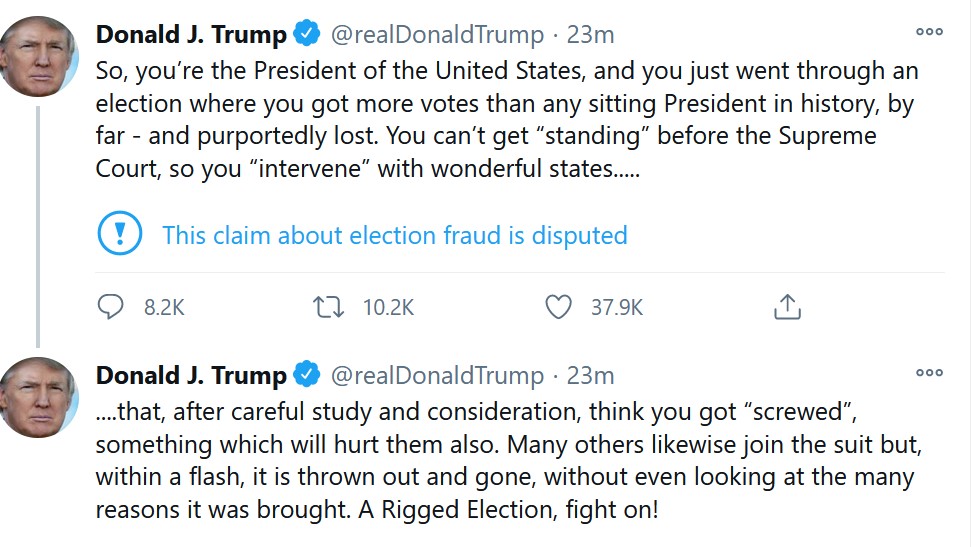
Task: Open the disputed-claim exclamation info icon
Action: click(x=120, y=235)
